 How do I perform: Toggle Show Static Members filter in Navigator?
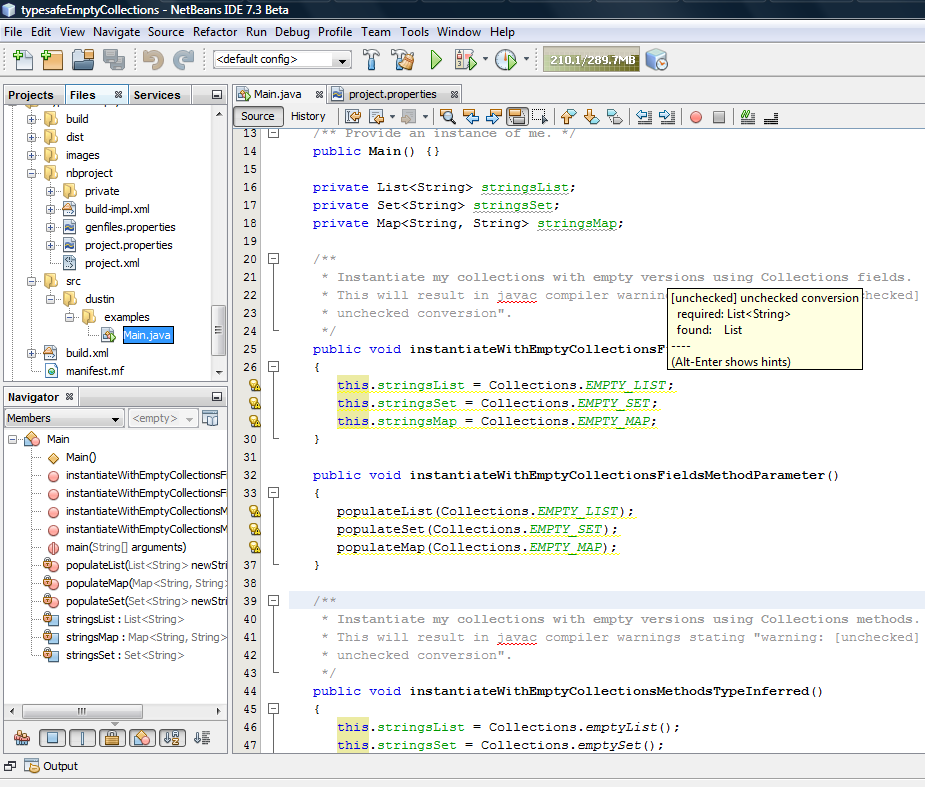point(82,737)
